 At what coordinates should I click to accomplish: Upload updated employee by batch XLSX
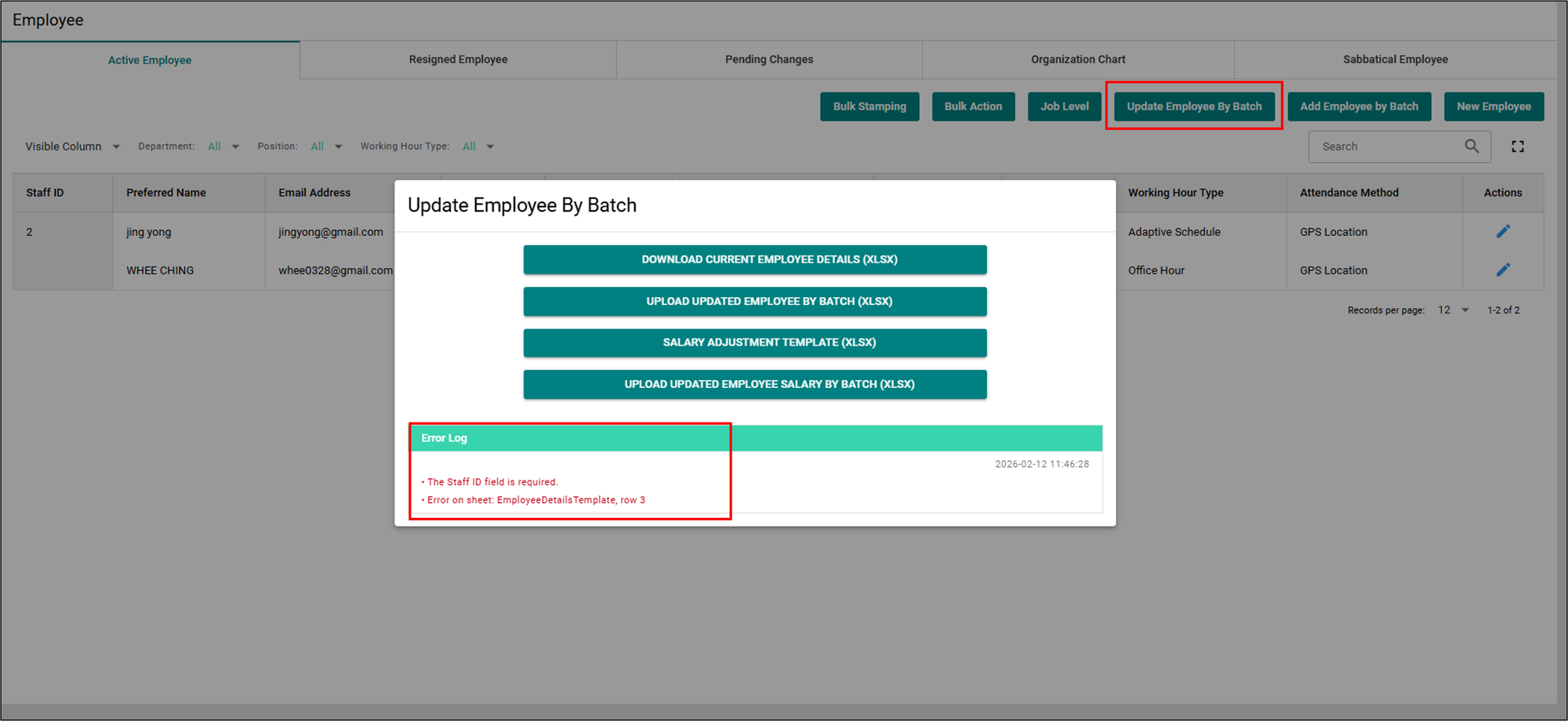754,301
